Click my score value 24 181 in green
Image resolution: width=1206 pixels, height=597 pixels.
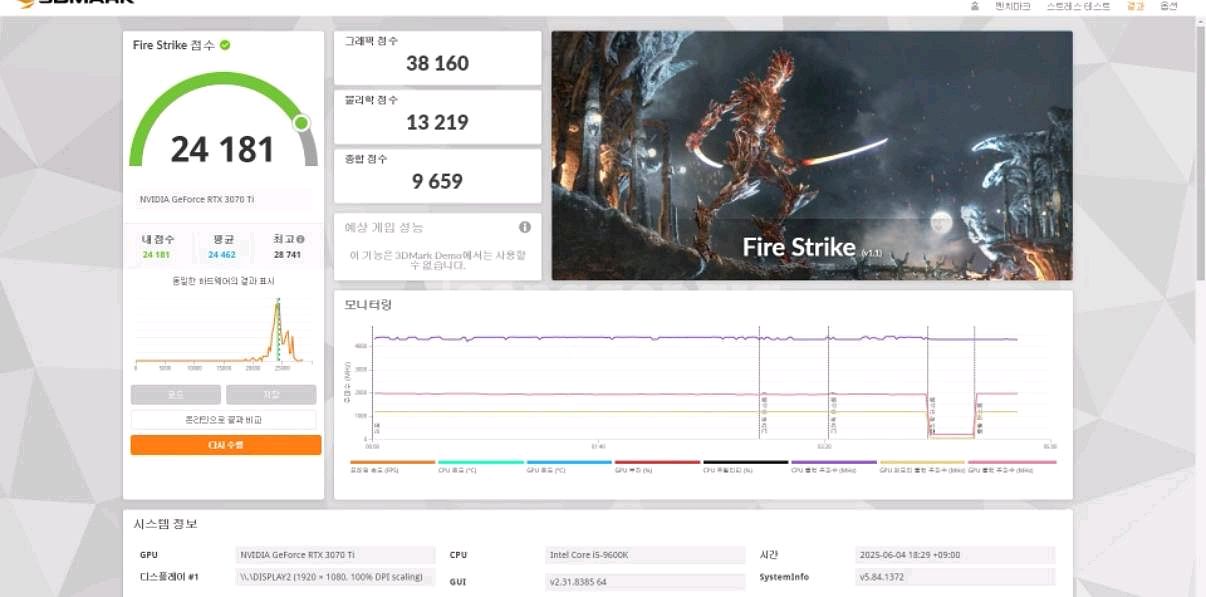(156, 255)
